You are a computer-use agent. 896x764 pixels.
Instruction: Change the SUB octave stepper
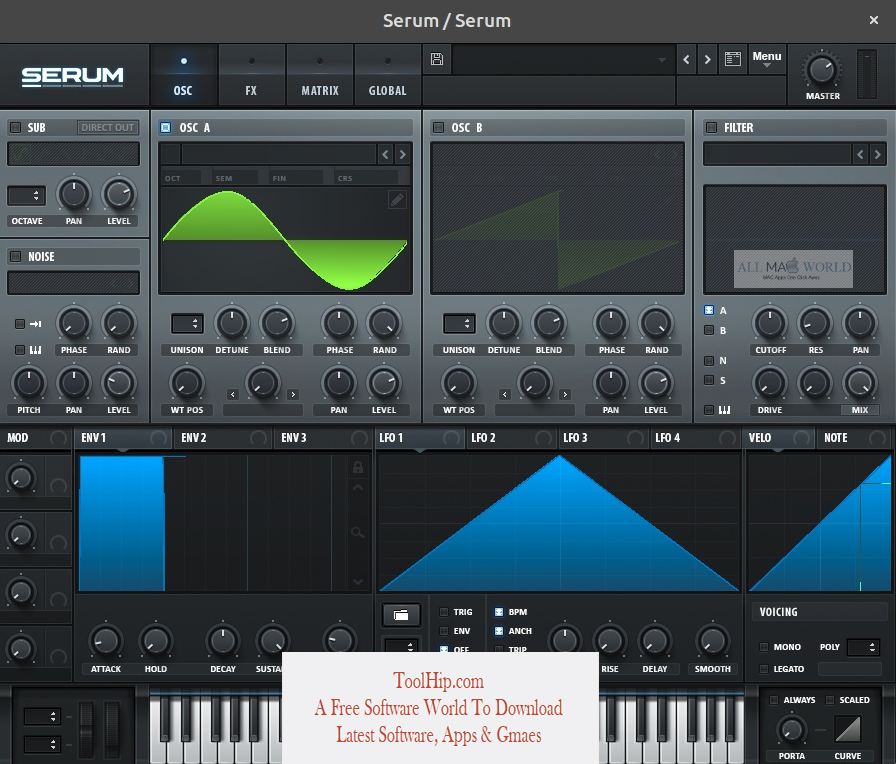(x=26, y=195)
